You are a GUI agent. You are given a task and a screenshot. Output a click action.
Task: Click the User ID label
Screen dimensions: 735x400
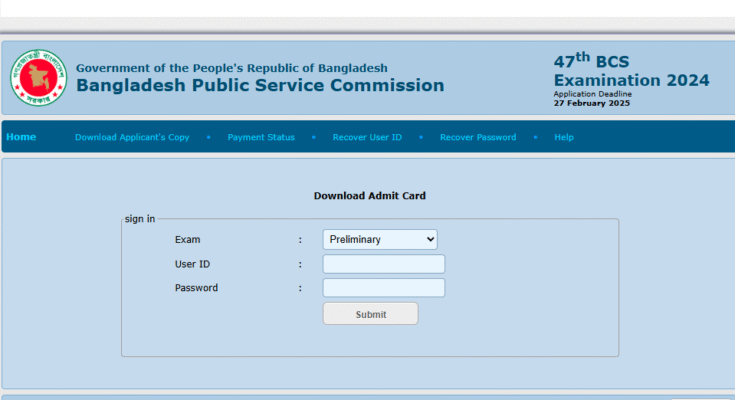[192, 264]
